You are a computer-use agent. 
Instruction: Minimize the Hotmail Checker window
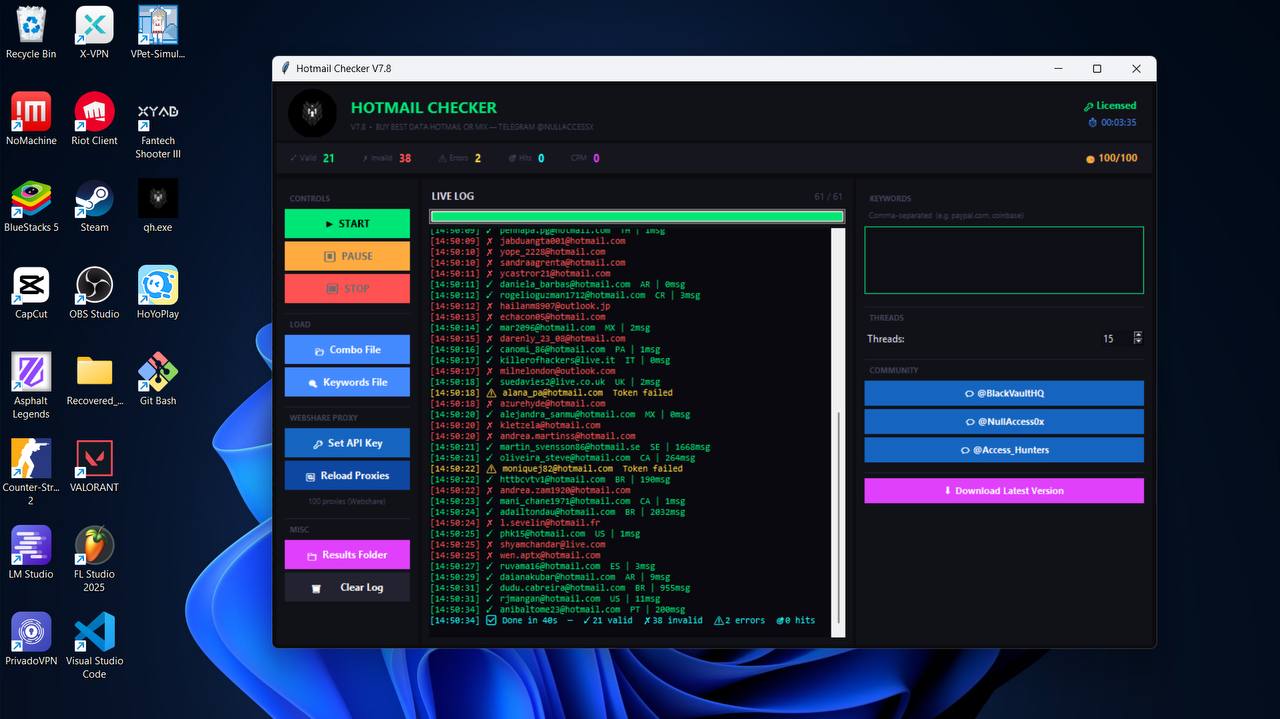(x=1058, y=69)
